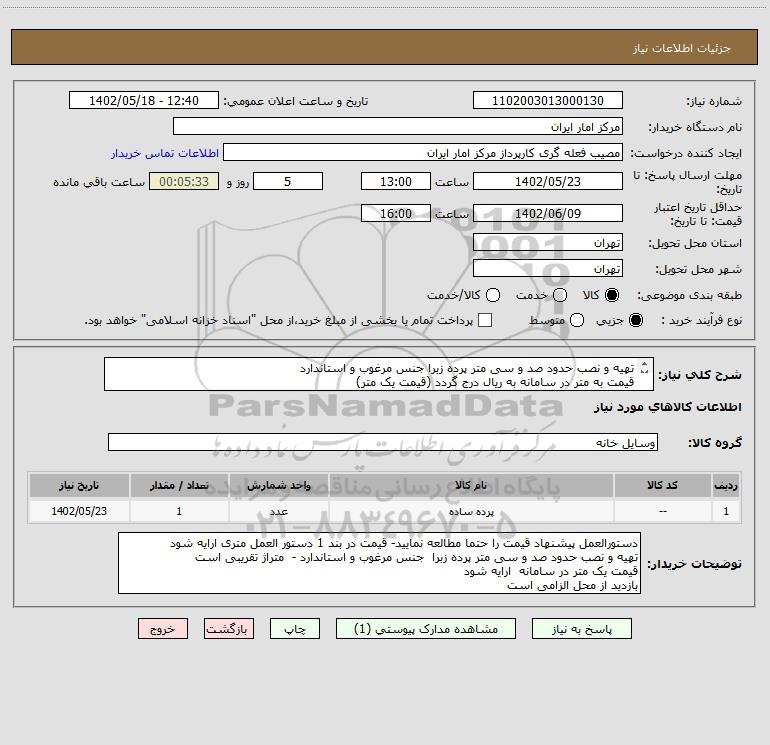Click the response deadline date 1402/05/23 field
Image resolution: width=770 pixels, height=745 pixels.
point(548,182)
